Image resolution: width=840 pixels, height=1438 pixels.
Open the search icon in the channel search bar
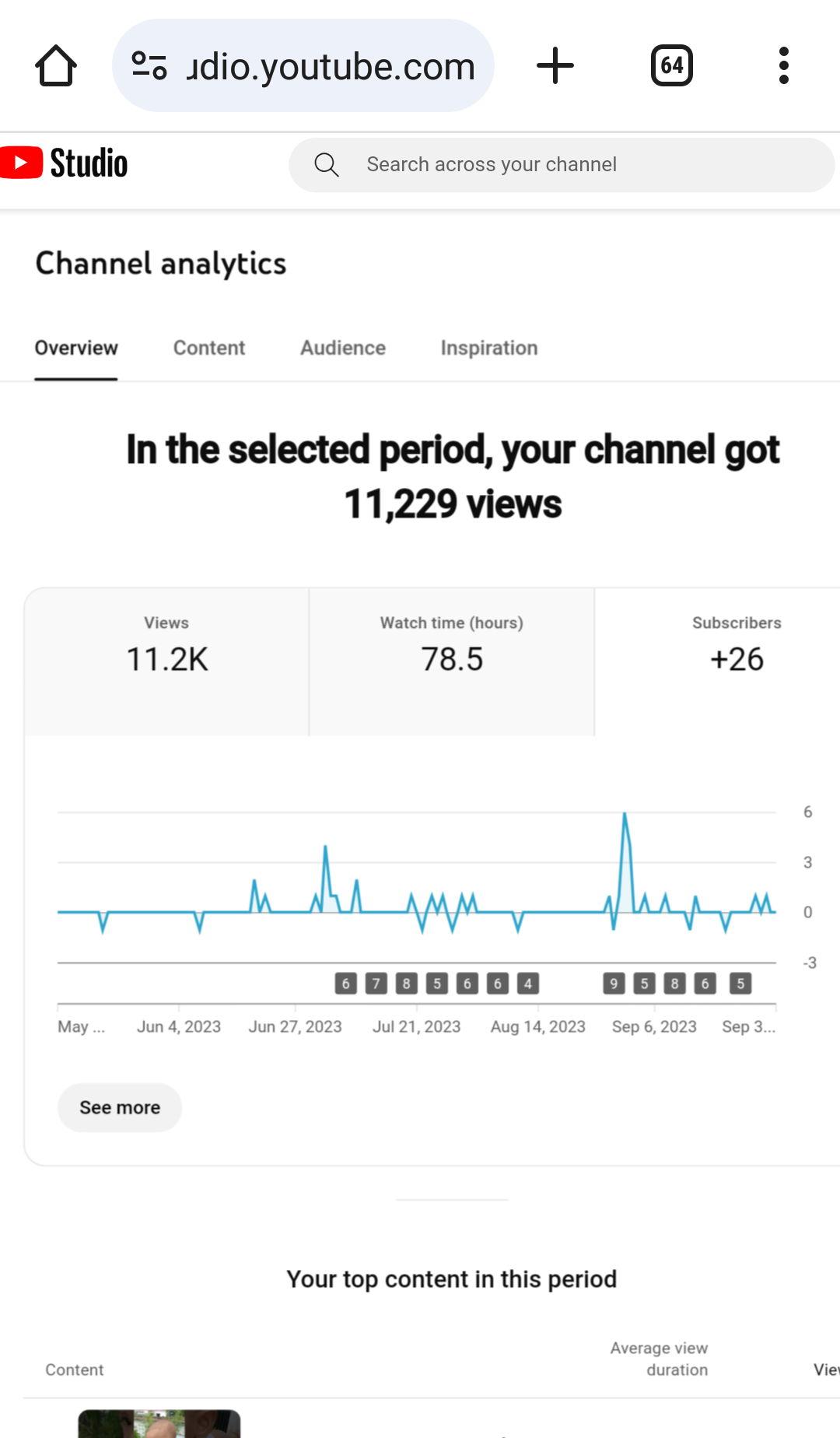[327, 164]
